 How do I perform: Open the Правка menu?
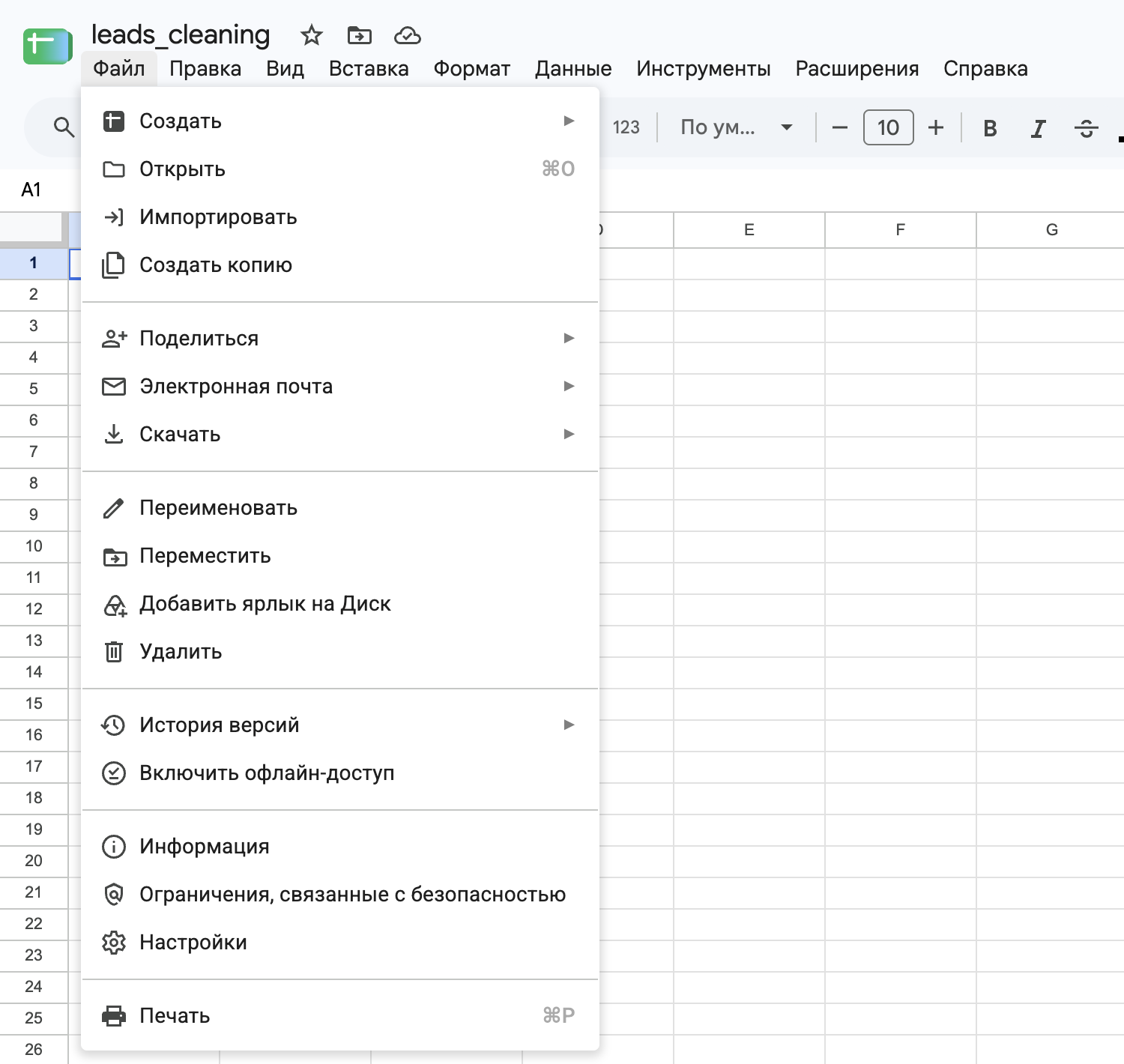[205, 69]
